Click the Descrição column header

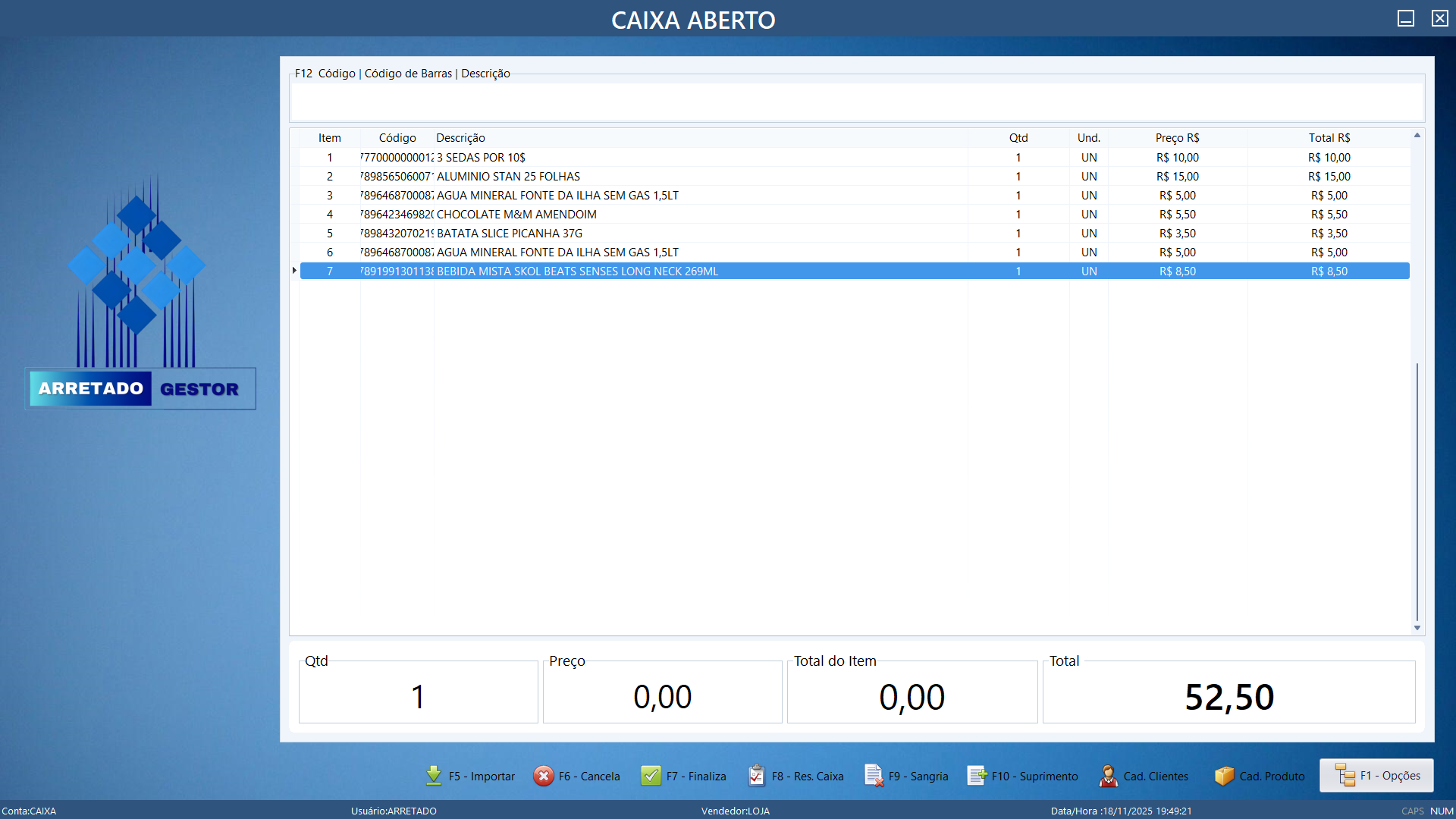[x=460, y=137]
